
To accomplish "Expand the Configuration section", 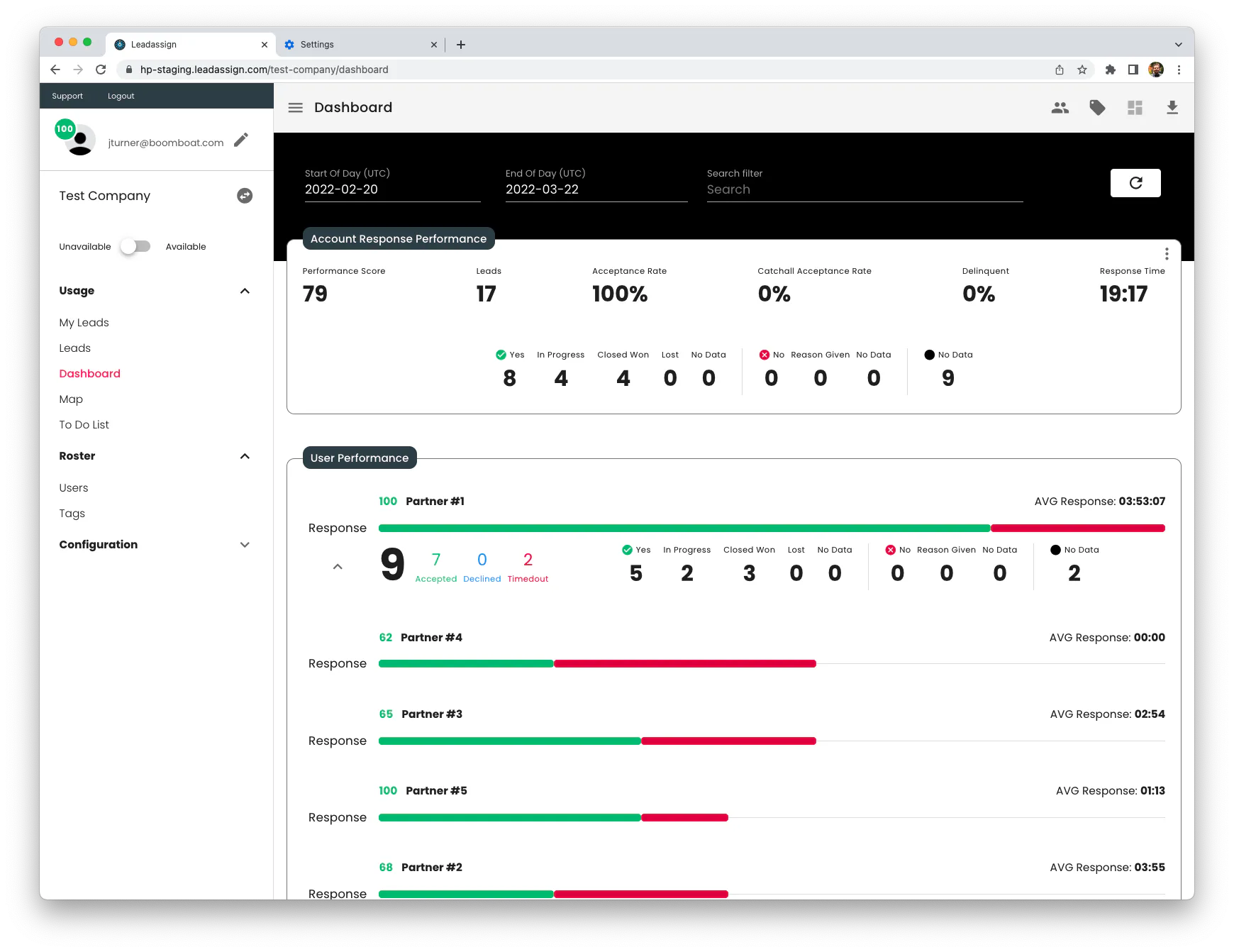I will click(245, 545).
